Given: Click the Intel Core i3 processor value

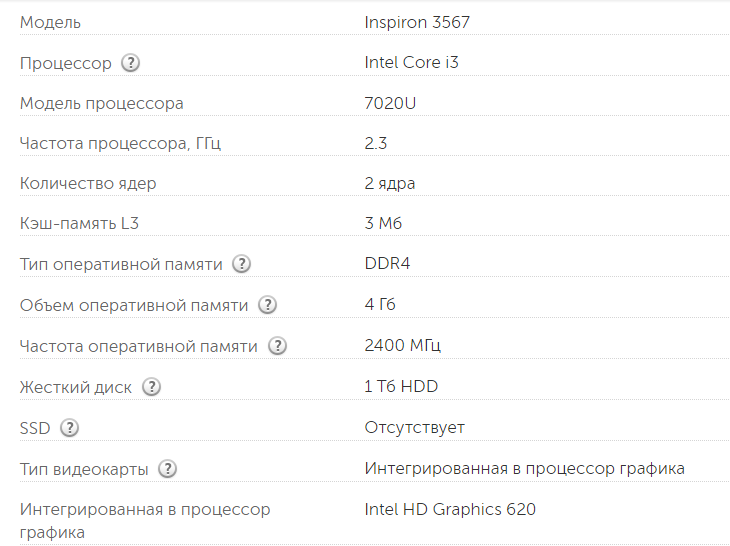Looking at the screenshot, I should 412,62.
